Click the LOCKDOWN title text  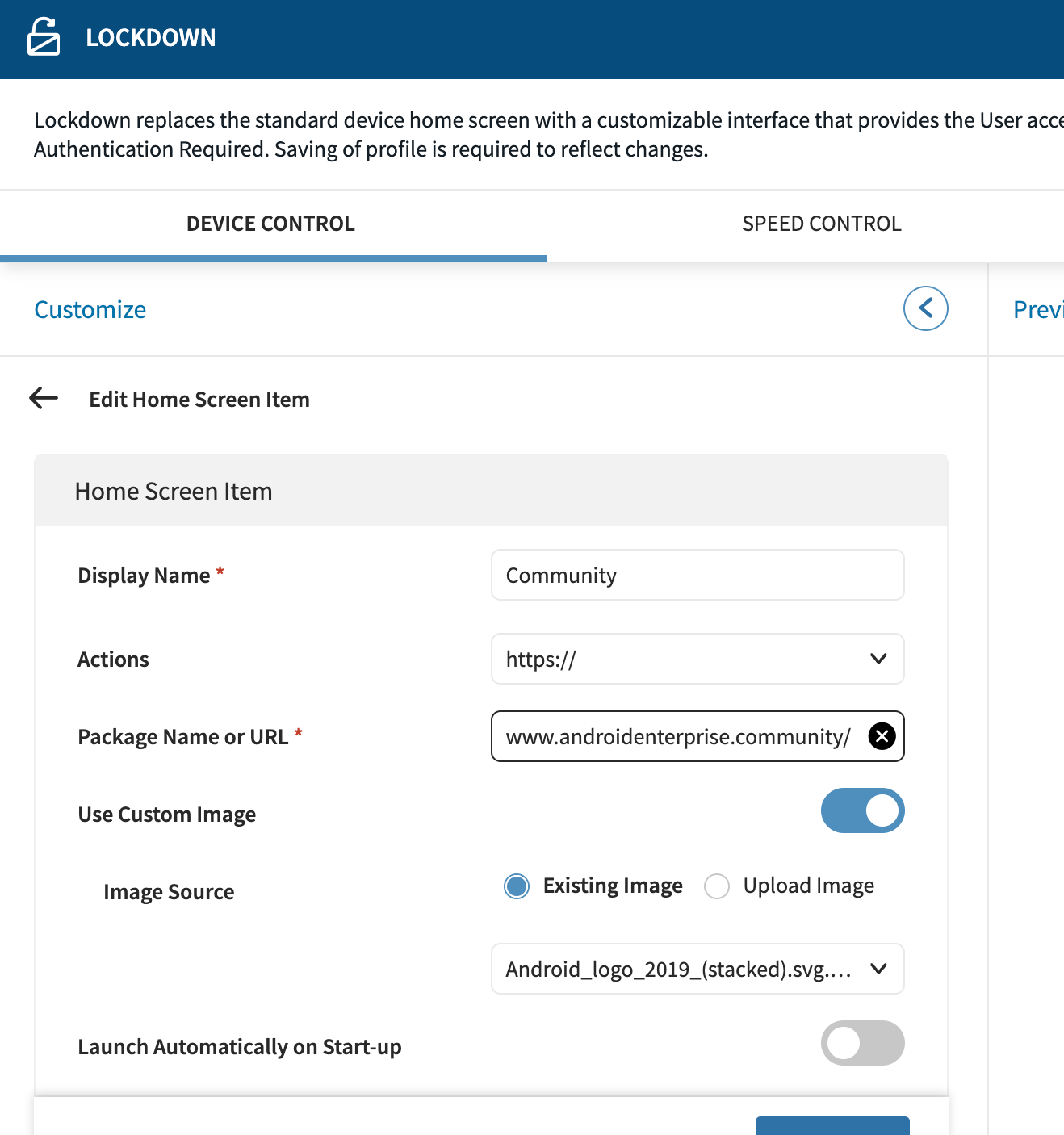tap(151, 38)
